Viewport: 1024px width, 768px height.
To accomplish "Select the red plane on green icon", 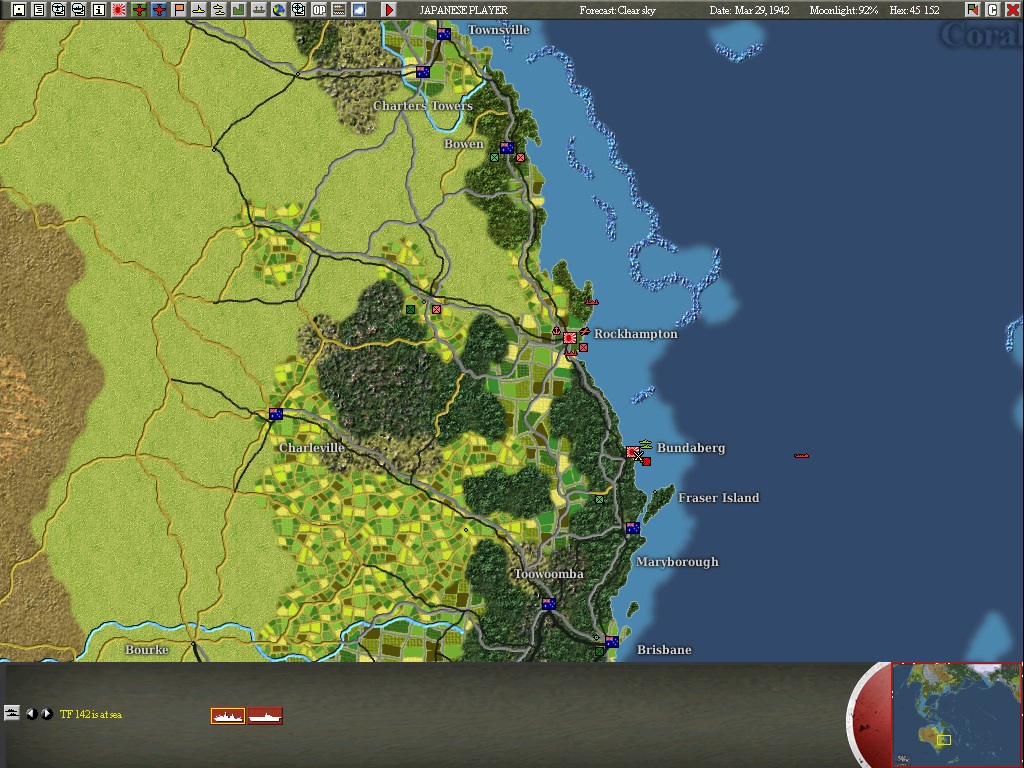I will click(138, 9).
